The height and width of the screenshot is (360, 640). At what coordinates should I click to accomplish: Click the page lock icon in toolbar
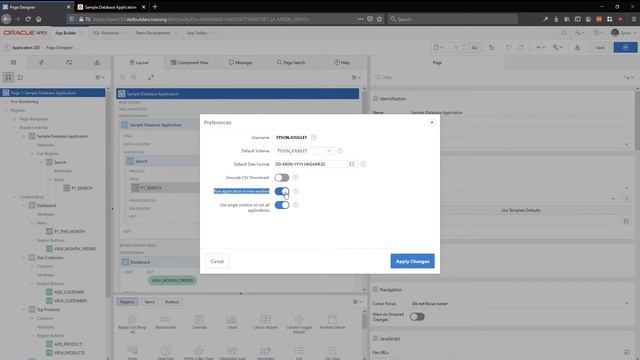(x=491, y=47)
